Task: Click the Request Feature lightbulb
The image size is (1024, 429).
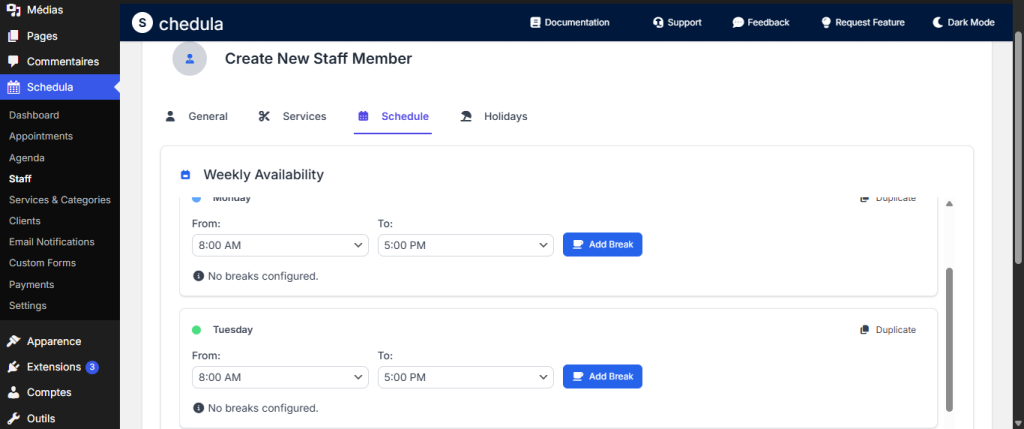Action: [x=826, y=22]
